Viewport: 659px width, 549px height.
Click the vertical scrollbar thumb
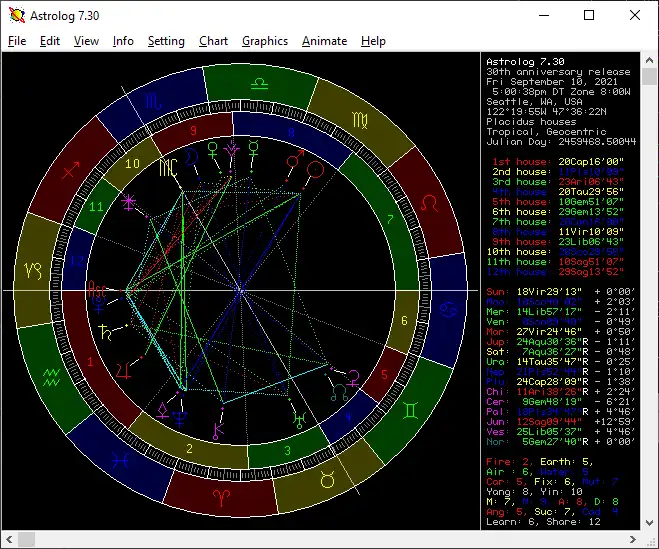(649, 77)
